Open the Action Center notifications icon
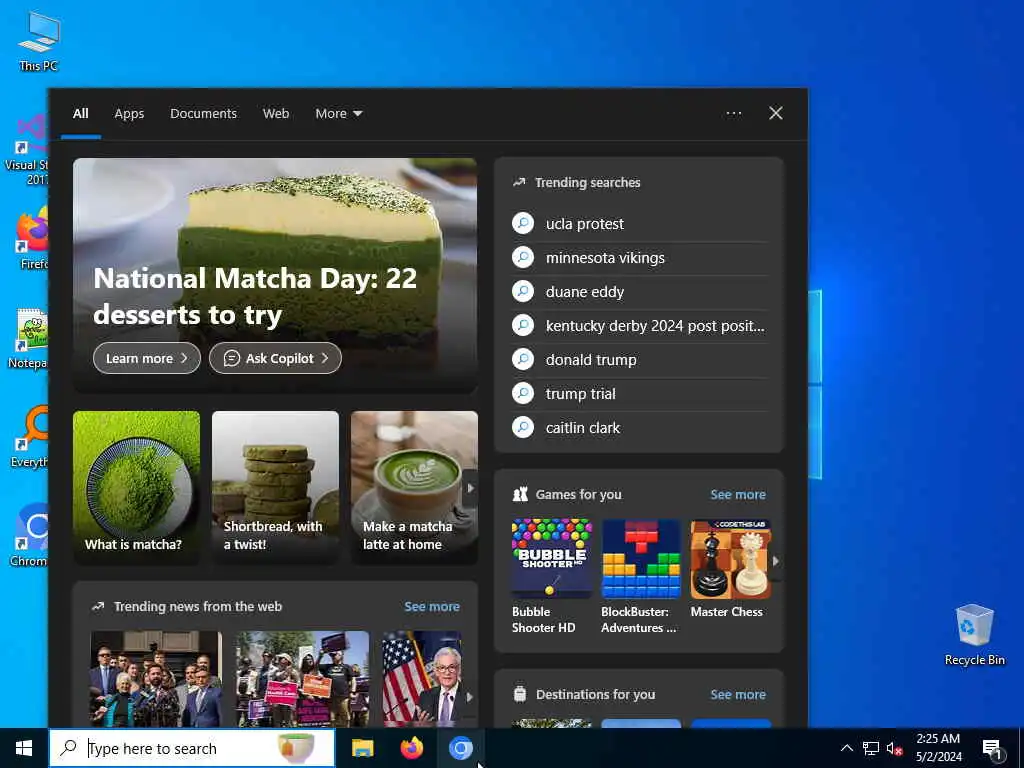The width and height of the screenshot is (1024, 768). [x=992, y=748]
